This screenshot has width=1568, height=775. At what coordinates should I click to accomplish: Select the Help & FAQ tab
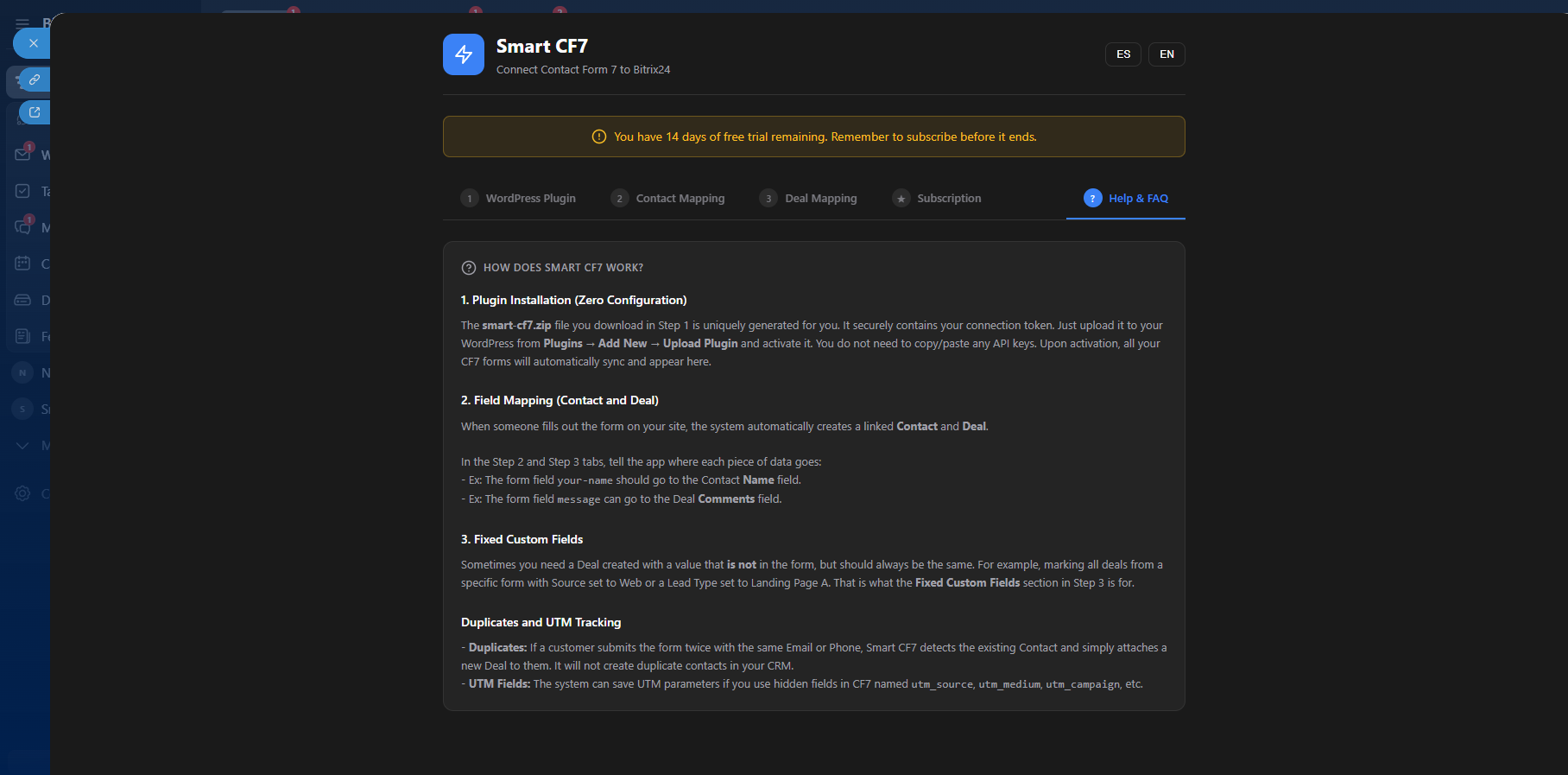[1126, 199]
